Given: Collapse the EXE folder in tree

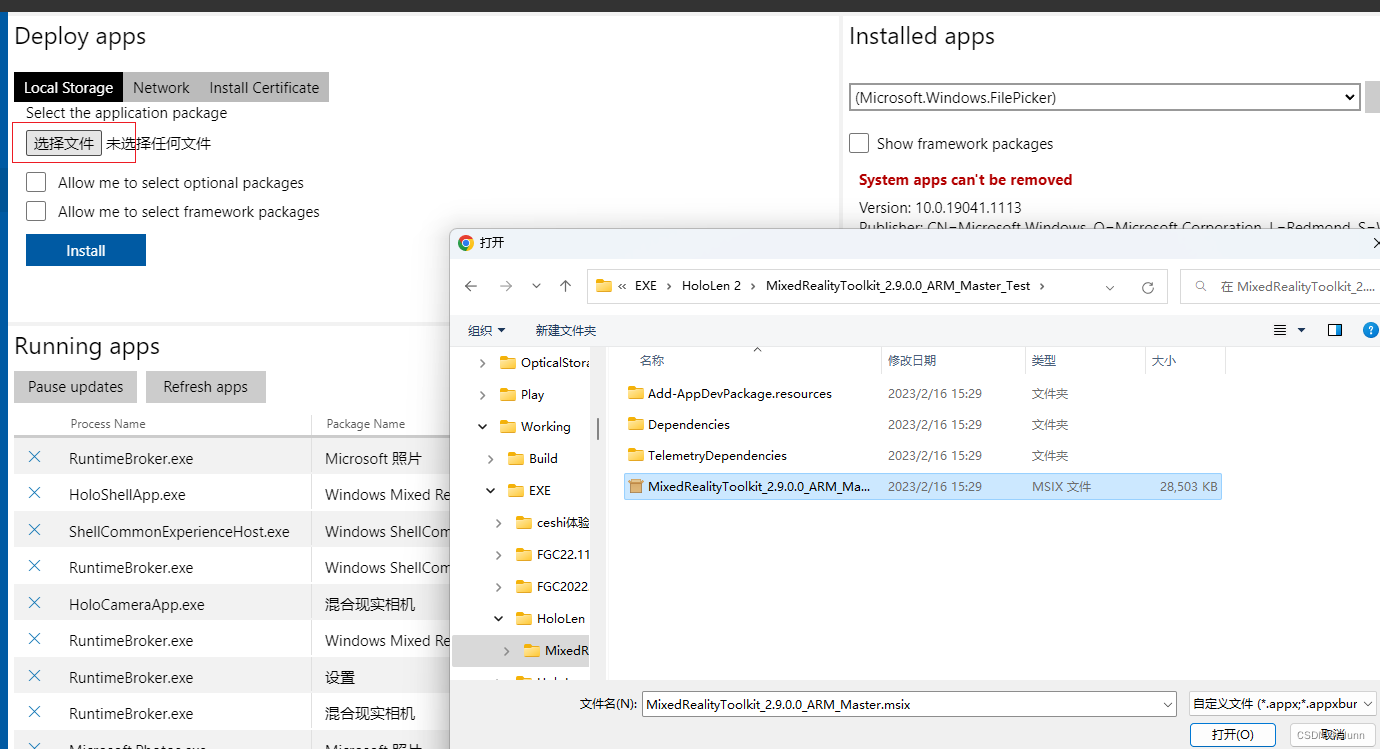Looking at the screenshot, I should tap(491, 490).
